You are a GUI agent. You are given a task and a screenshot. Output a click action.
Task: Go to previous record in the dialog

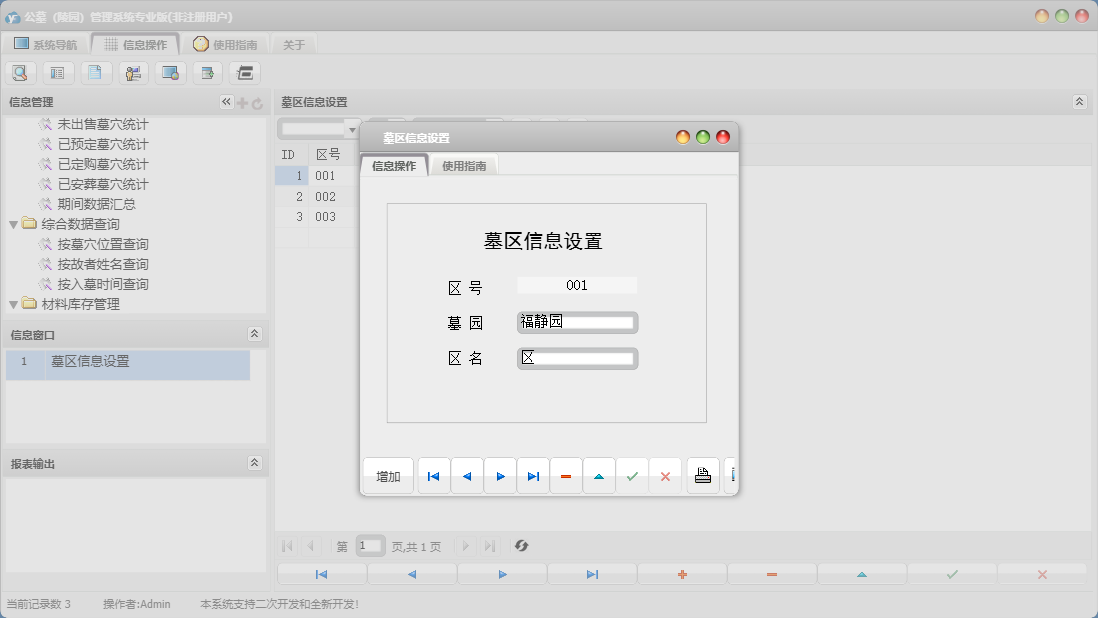(x=466, y=477)
